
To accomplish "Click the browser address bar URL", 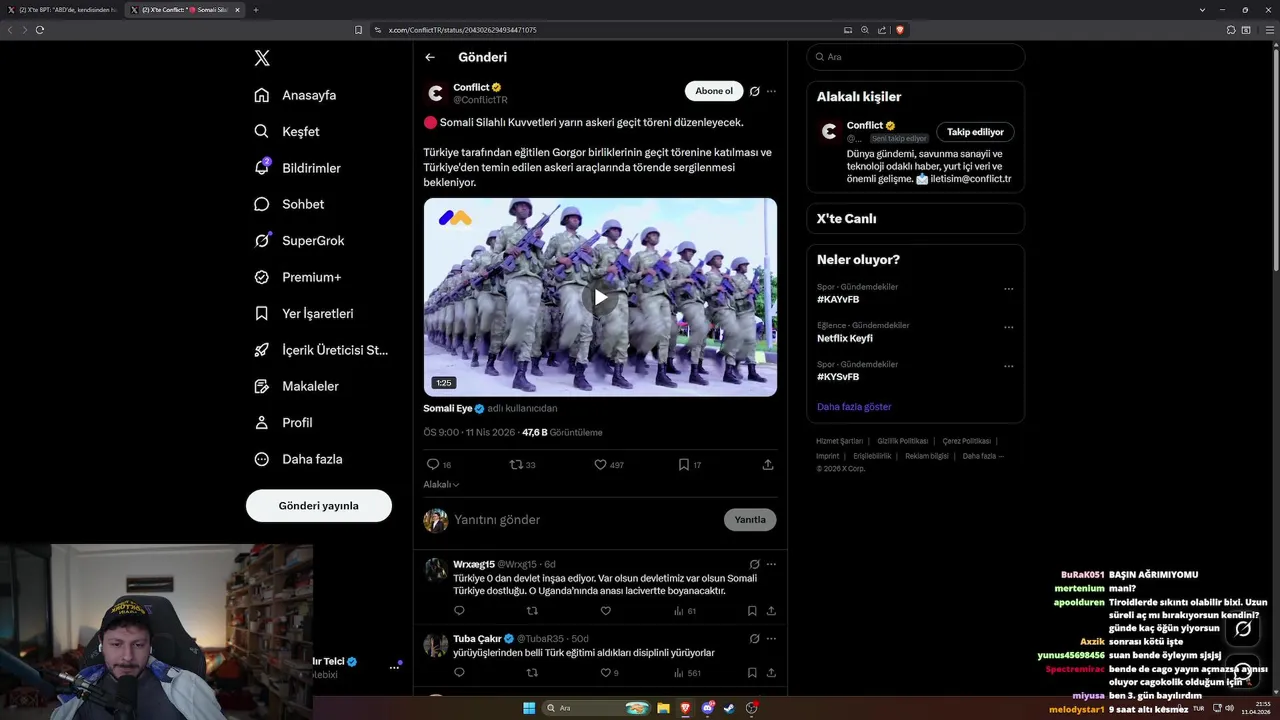I will click(x=462, y=30).
